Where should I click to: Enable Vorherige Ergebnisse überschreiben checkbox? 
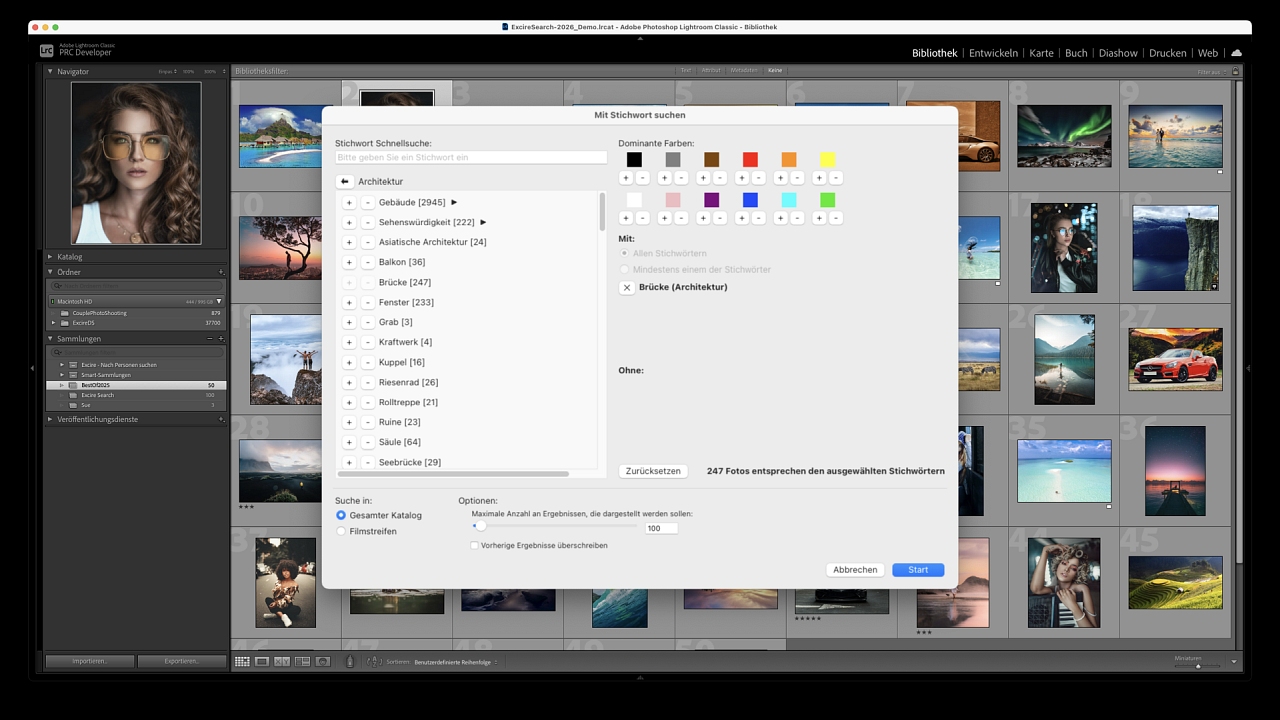(474, 546)
